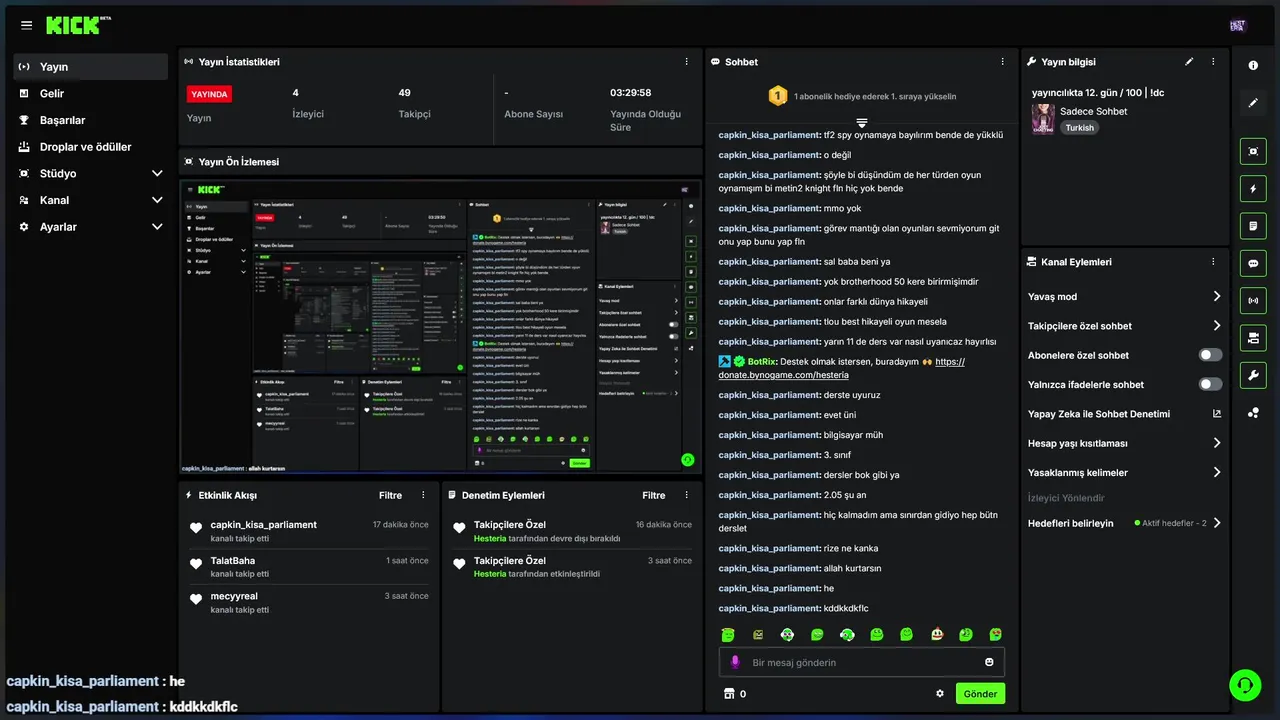Open the hamburger menu beside Kick logo
This screenshot has height=720, width=1280.
click(26, 25)
